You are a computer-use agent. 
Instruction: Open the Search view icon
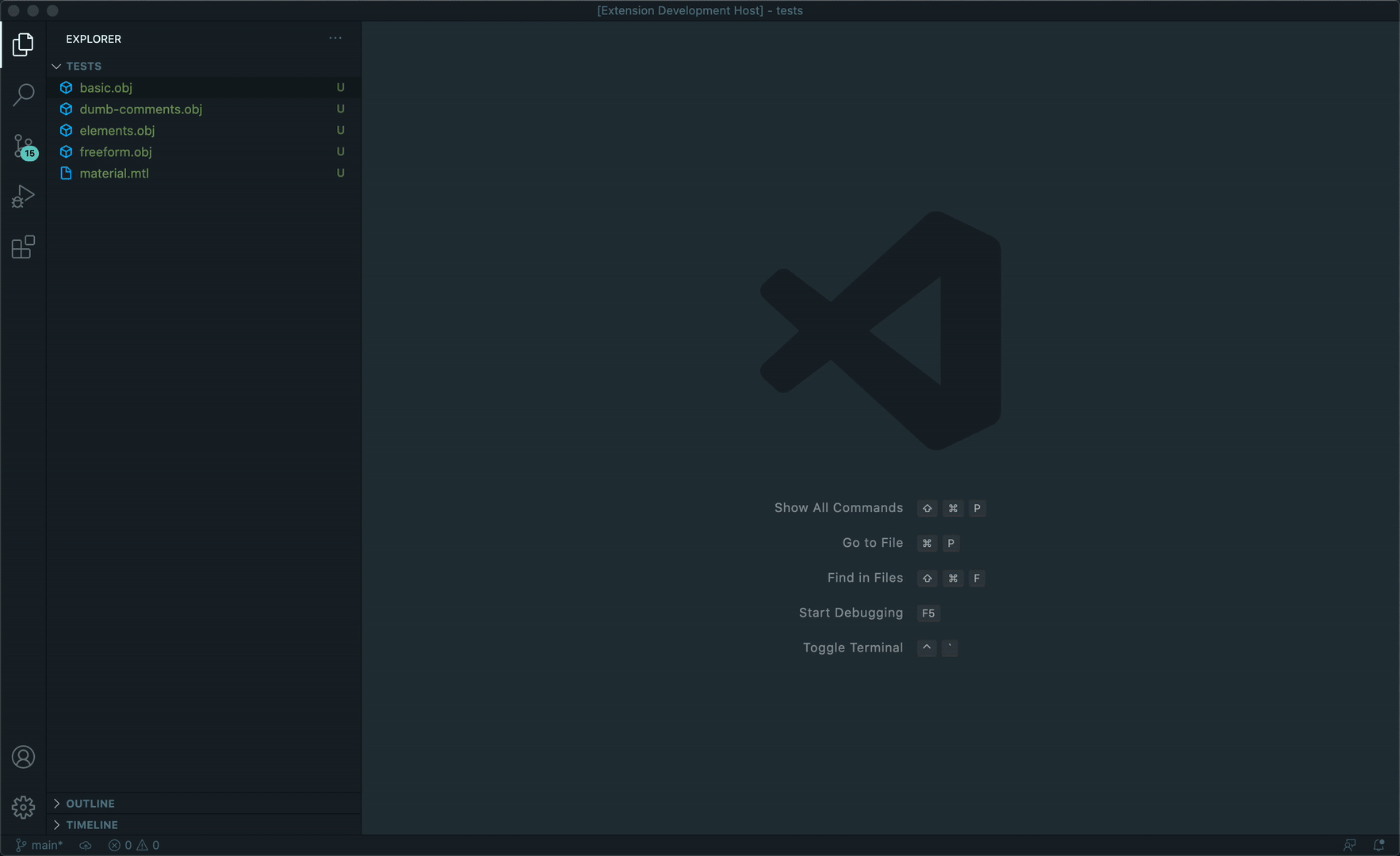coord(23,95)
